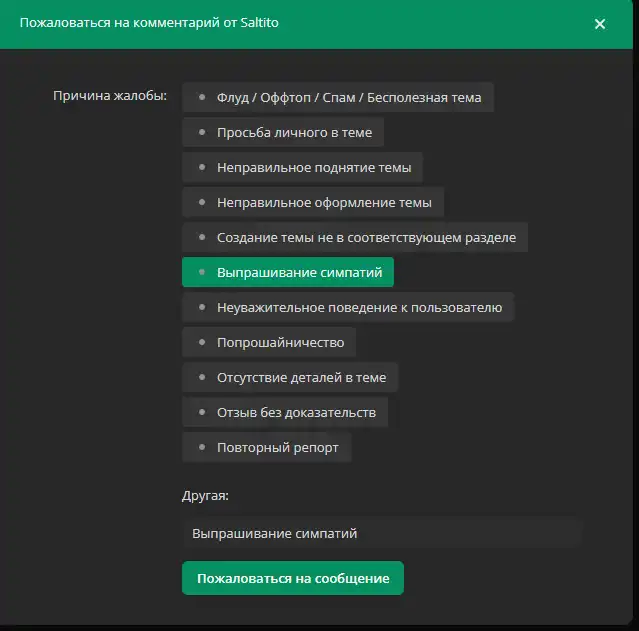The width and height of the screenshot is (639, 631).
Task: Click the bullet dot beside 'Флуд / Оффтоп / Спам'
Action: click(202, 98)
